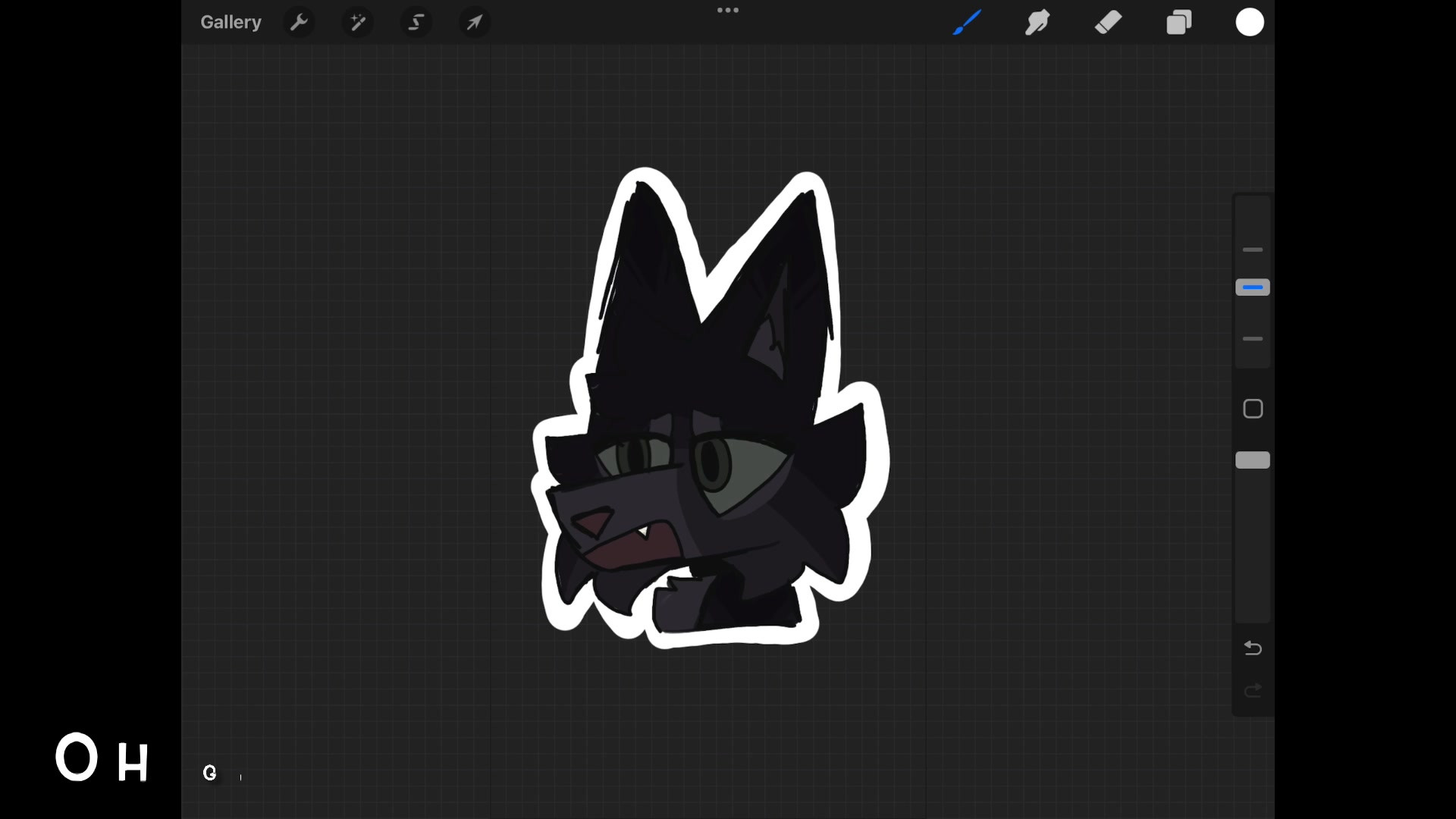This screenshot has width=1456, height=819.
Task: Click the redo arrow
Action: tap(1253, 690)
